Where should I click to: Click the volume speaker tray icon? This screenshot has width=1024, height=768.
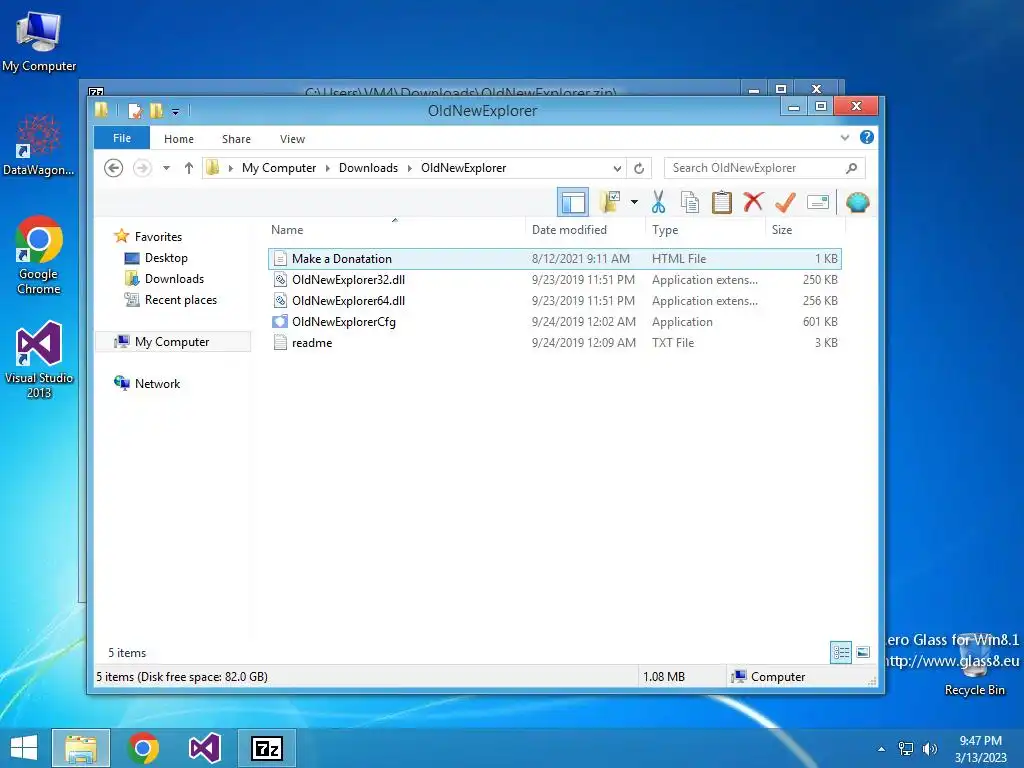tap(929, 749)
